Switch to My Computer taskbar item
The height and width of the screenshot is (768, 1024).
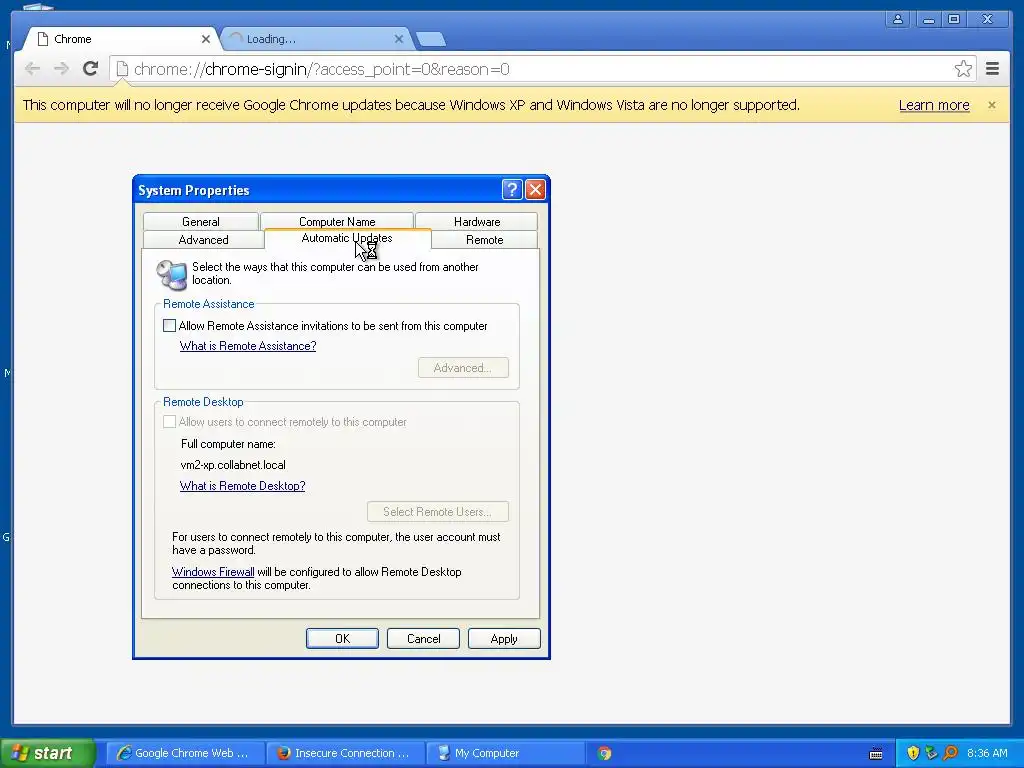tap(505, 753)
